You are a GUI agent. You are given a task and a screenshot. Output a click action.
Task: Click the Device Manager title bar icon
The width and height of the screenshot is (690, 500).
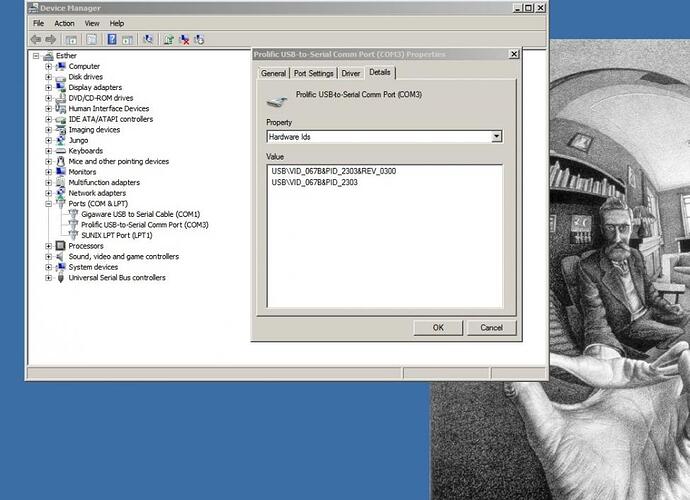tap(33, 8)
